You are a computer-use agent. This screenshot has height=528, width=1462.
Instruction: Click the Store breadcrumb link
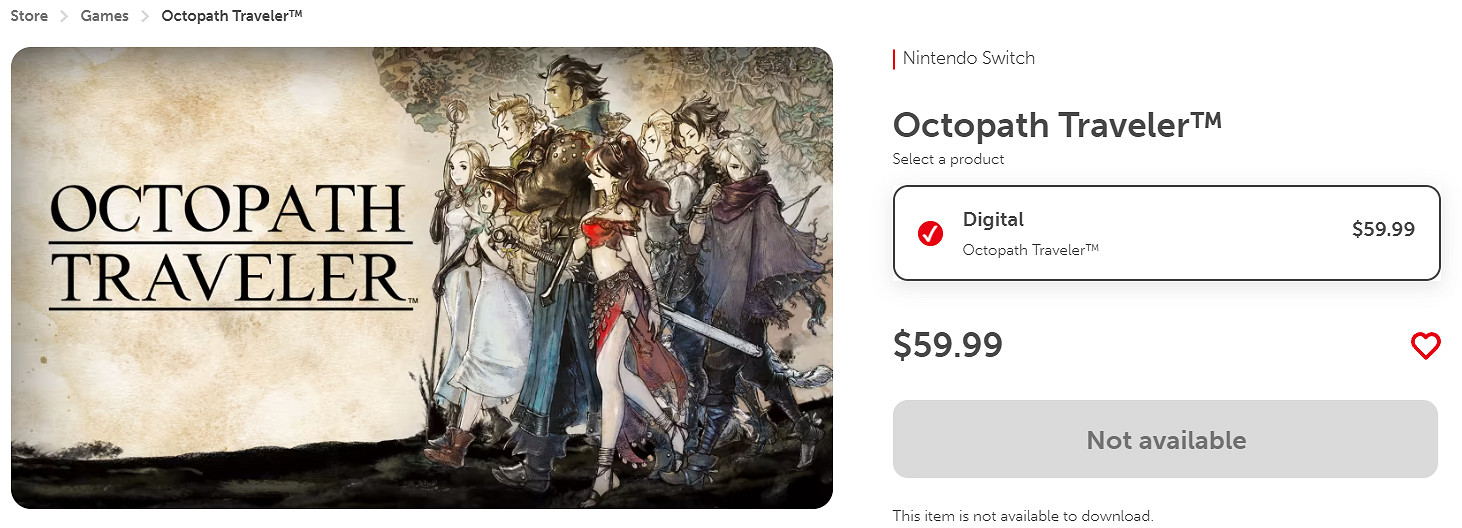coord(29,16)
